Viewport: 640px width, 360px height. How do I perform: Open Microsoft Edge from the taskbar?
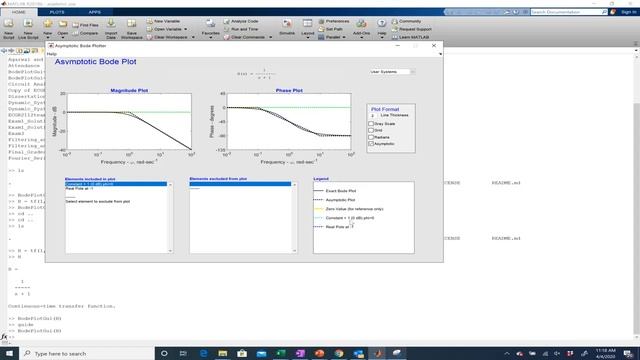(203, 353)
